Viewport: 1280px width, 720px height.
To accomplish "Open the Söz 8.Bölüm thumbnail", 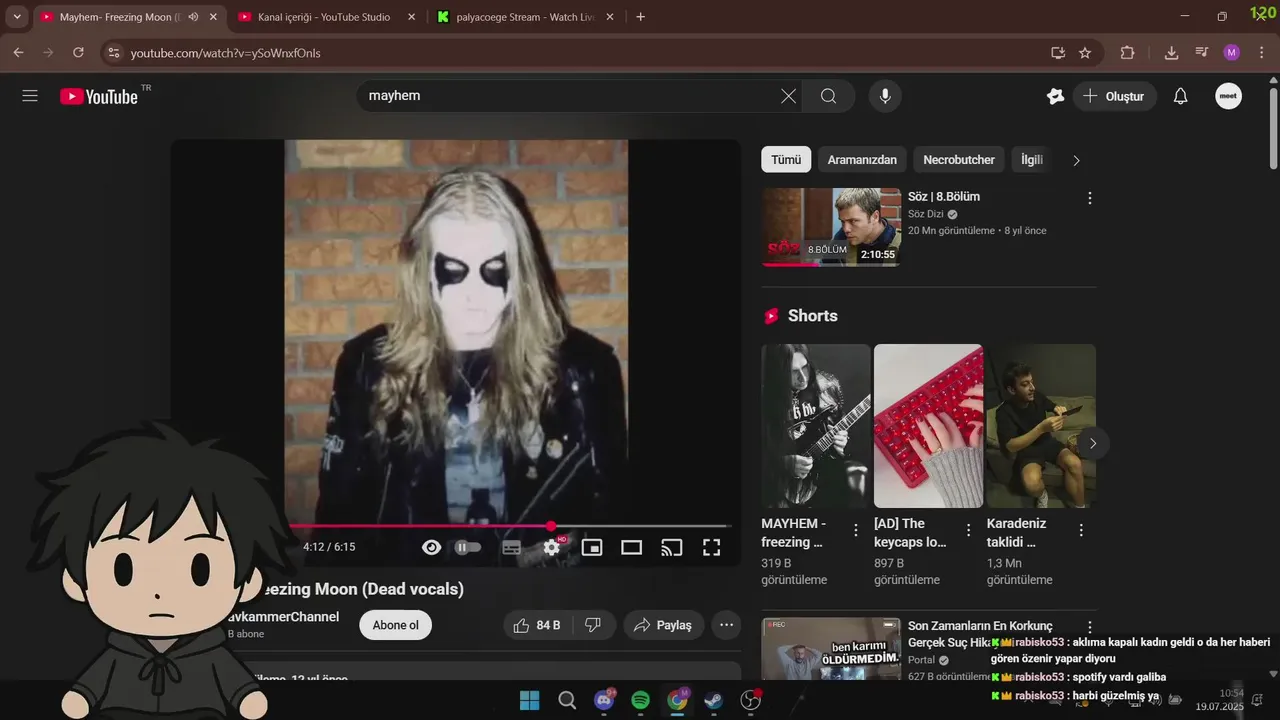I will [831, 227].
